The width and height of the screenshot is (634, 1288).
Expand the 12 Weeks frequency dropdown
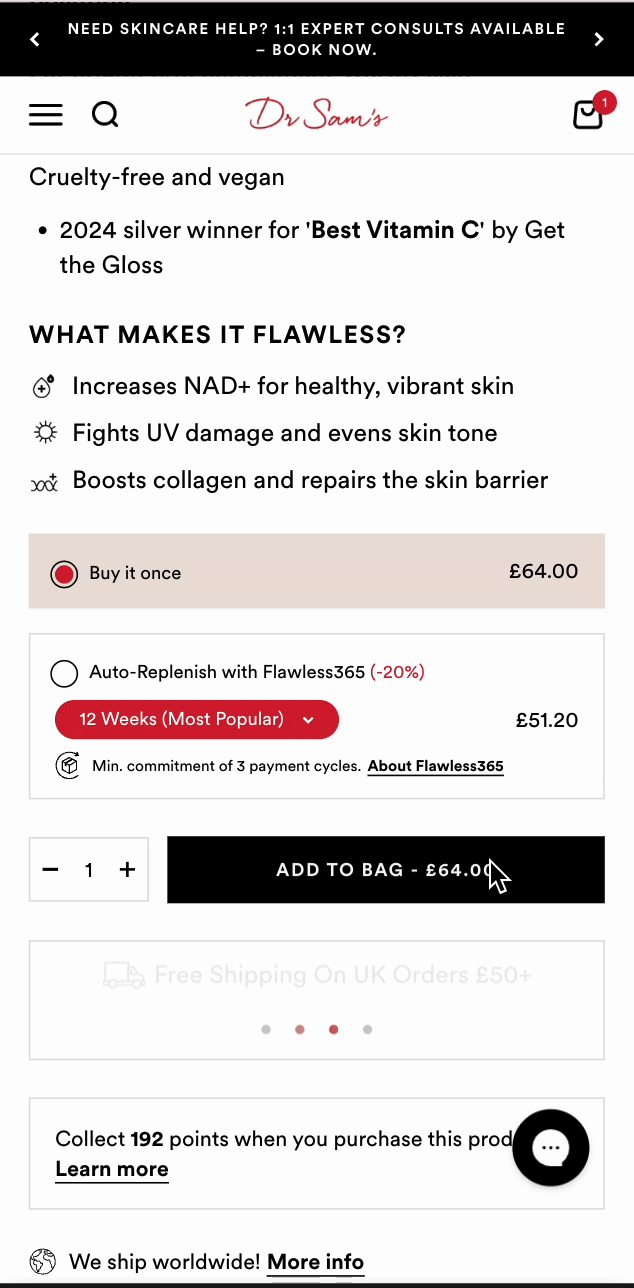point(197,719)
